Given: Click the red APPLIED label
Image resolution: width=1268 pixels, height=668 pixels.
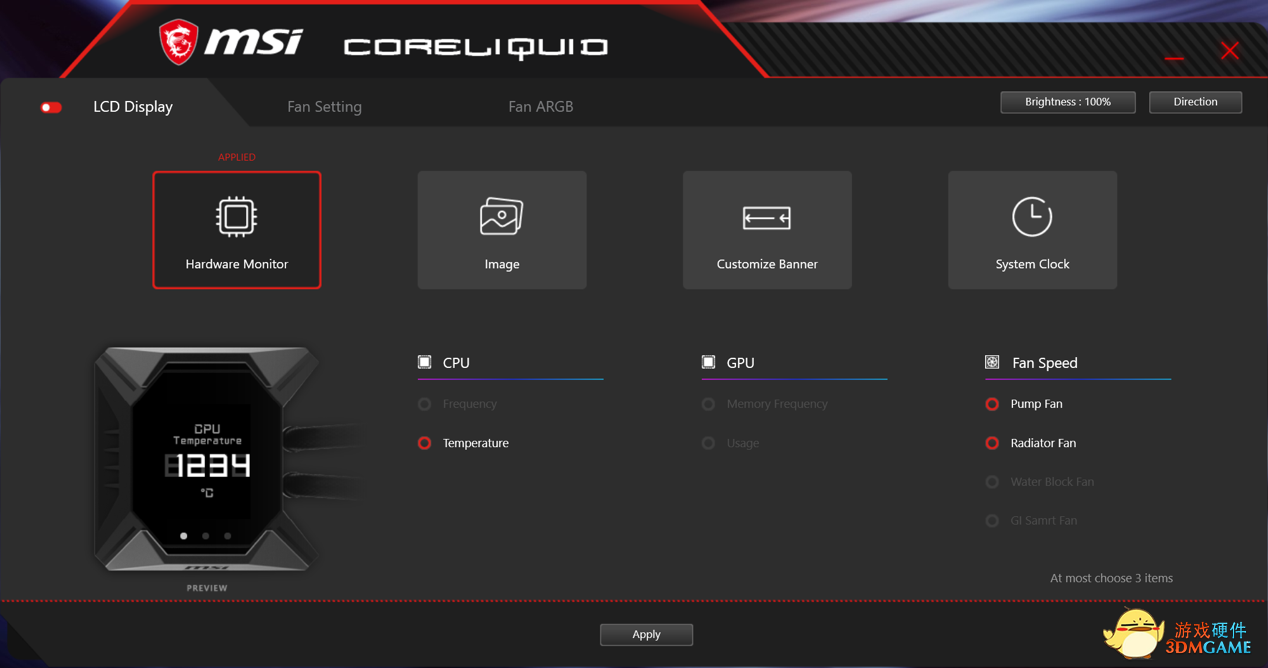Looking at the screenshot, I should click(237, 157).
